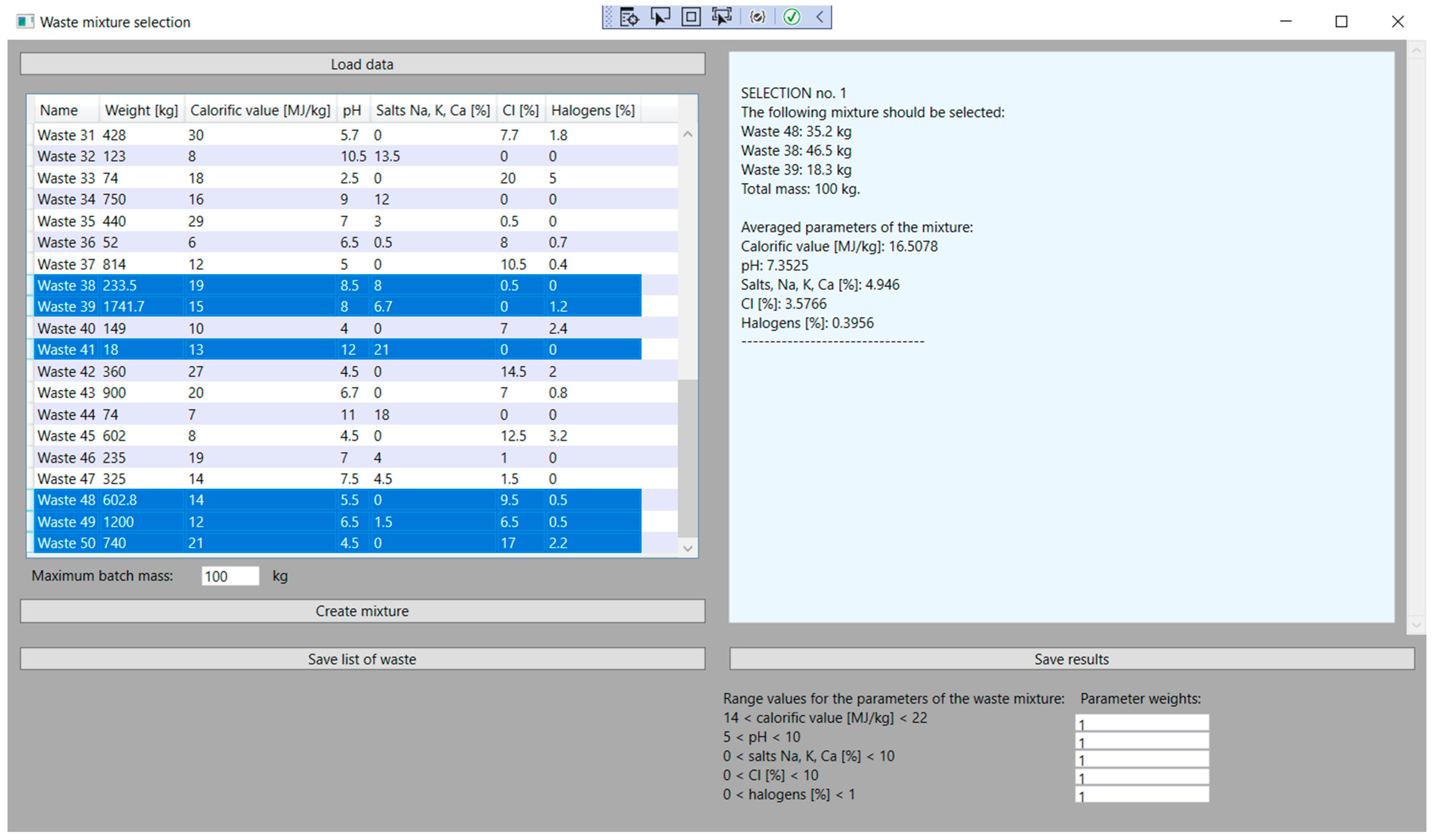The image size is (1432, 840).
Task: Click the app icon in title bar
Action: [24, 22]
